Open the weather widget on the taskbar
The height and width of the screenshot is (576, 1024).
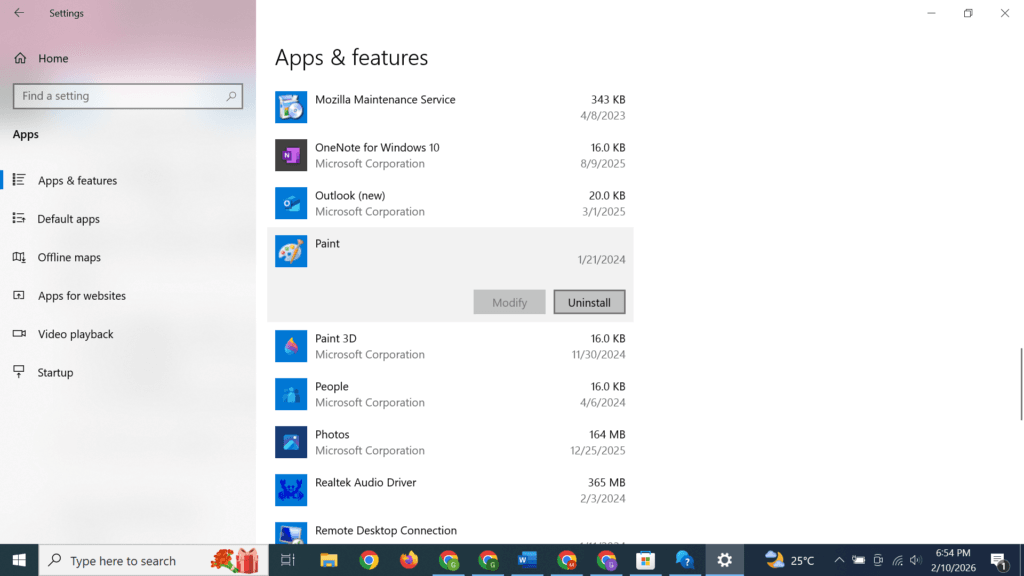tap(775, 560)
